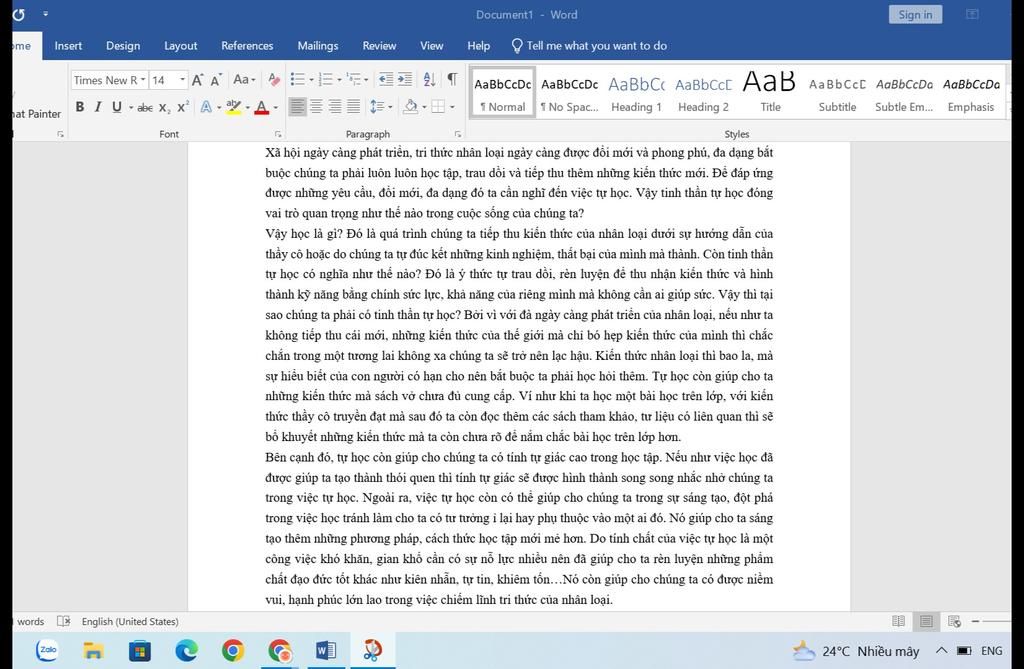The image size is (1024, 669).
Task: Click the Increase Indent icon
Action: point(405,79)
